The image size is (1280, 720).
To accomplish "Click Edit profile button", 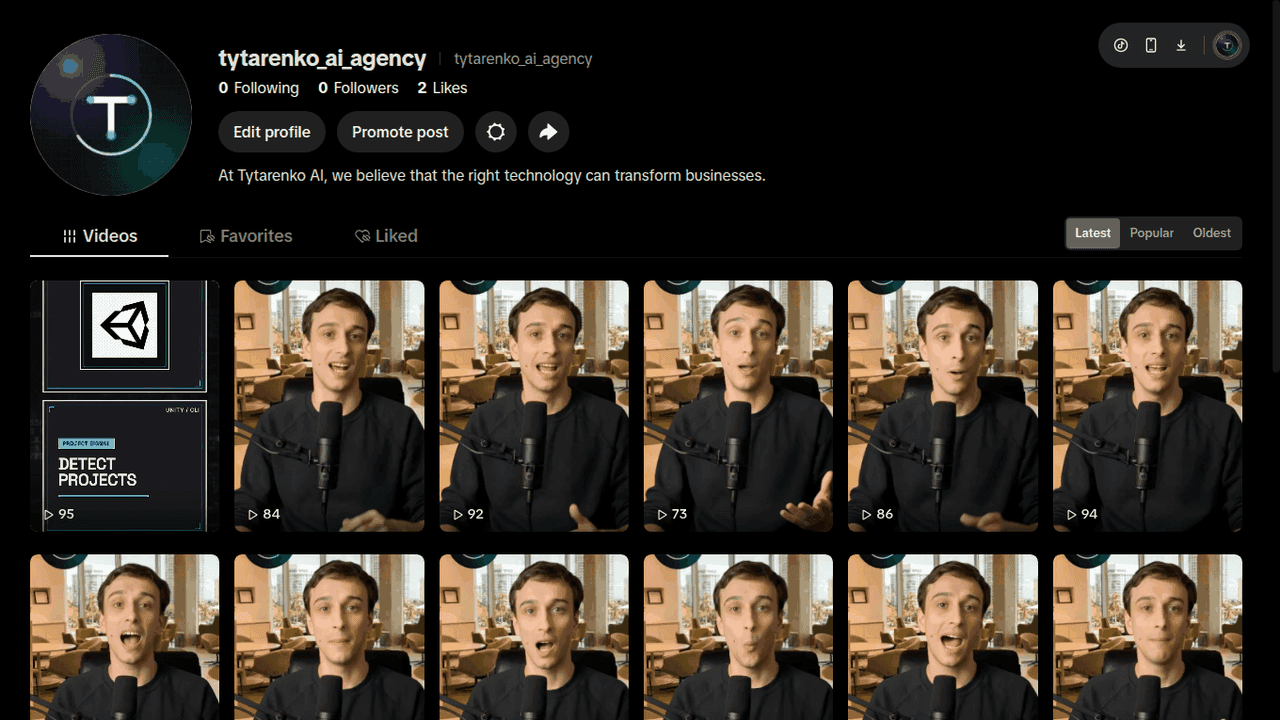I will pos(272,132).
